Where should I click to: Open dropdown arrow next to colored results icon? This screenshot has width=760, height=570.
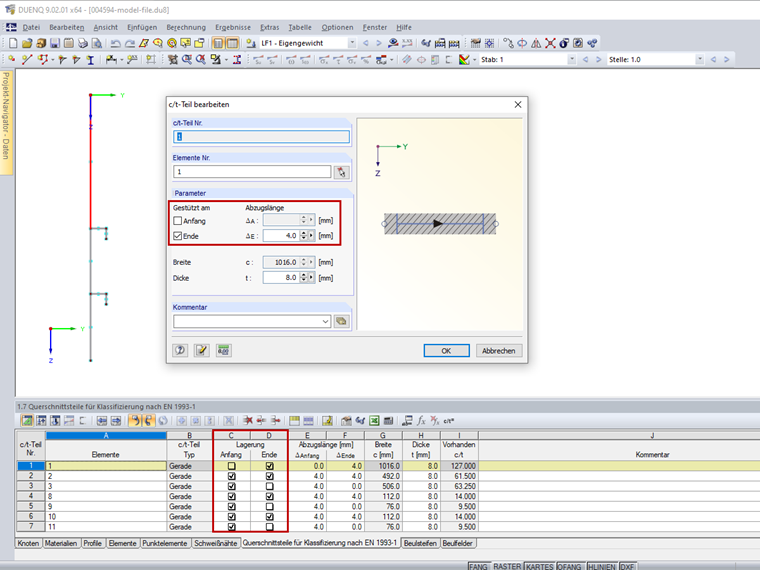point(474,60)
